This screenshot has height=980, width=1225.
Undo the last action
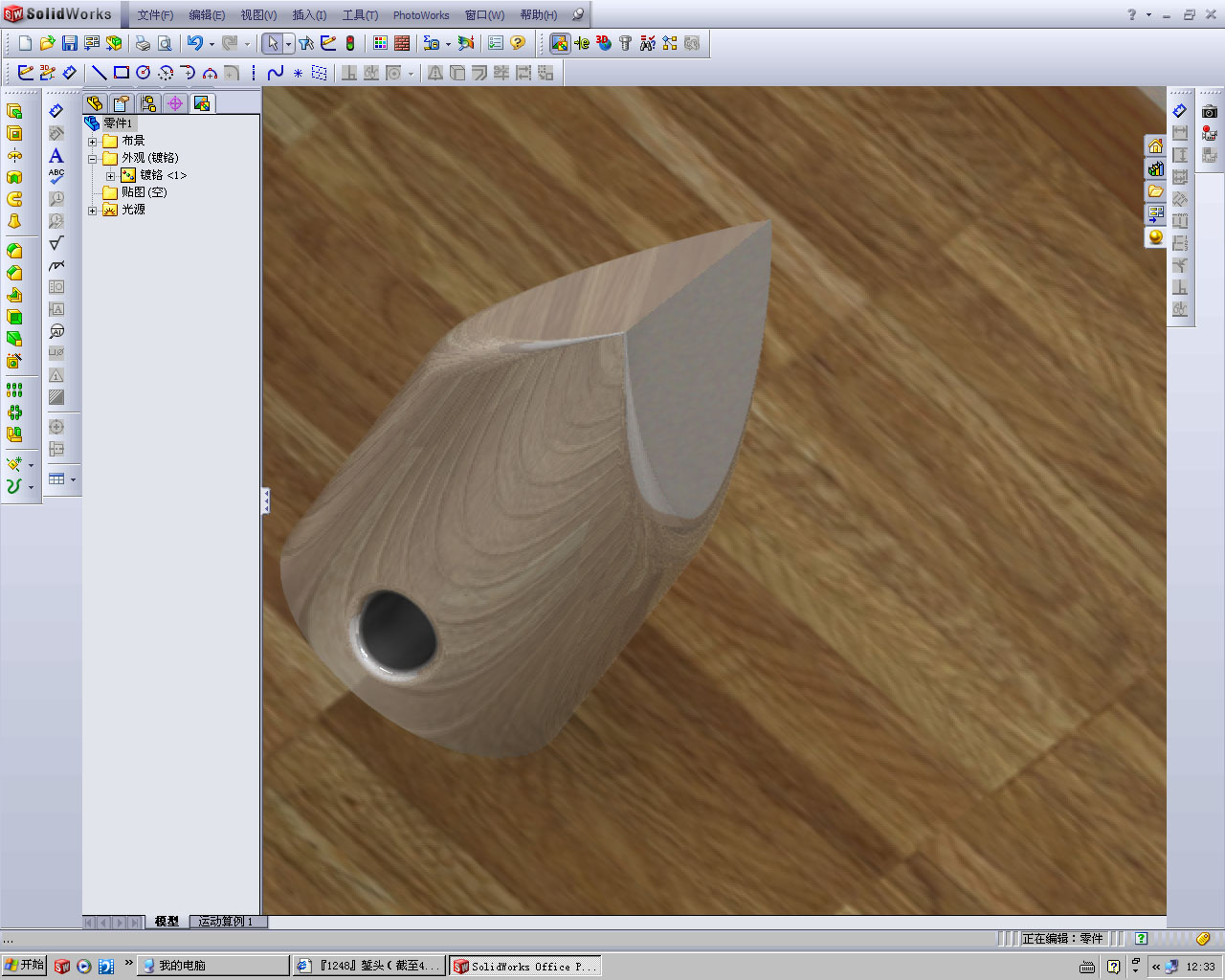pos(195,43)
